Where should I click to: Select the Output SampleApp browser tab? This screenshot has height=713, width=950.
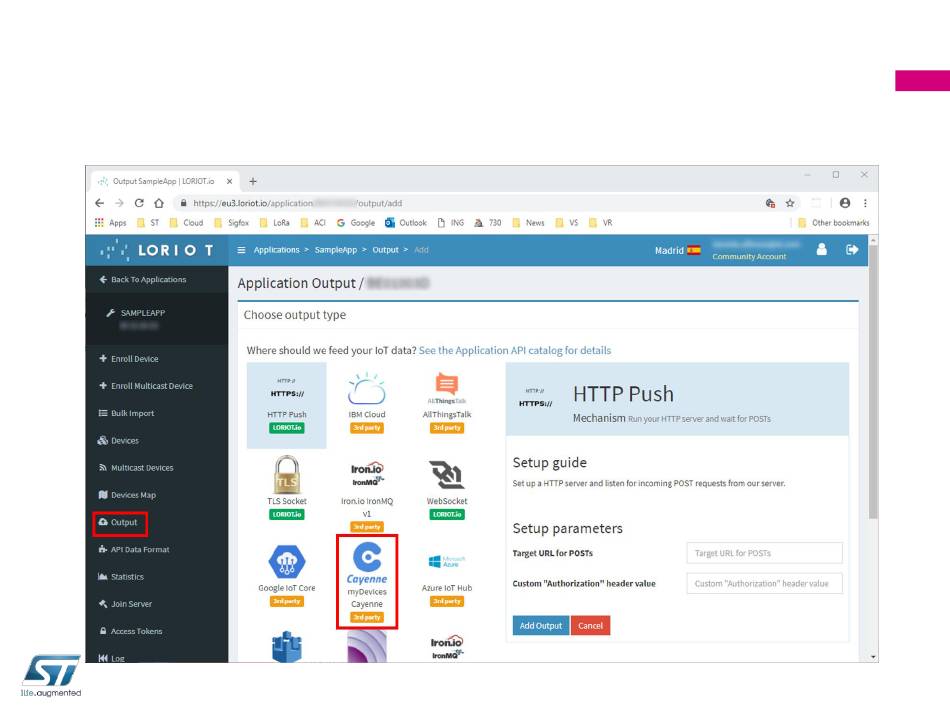[x=163, y=181]
